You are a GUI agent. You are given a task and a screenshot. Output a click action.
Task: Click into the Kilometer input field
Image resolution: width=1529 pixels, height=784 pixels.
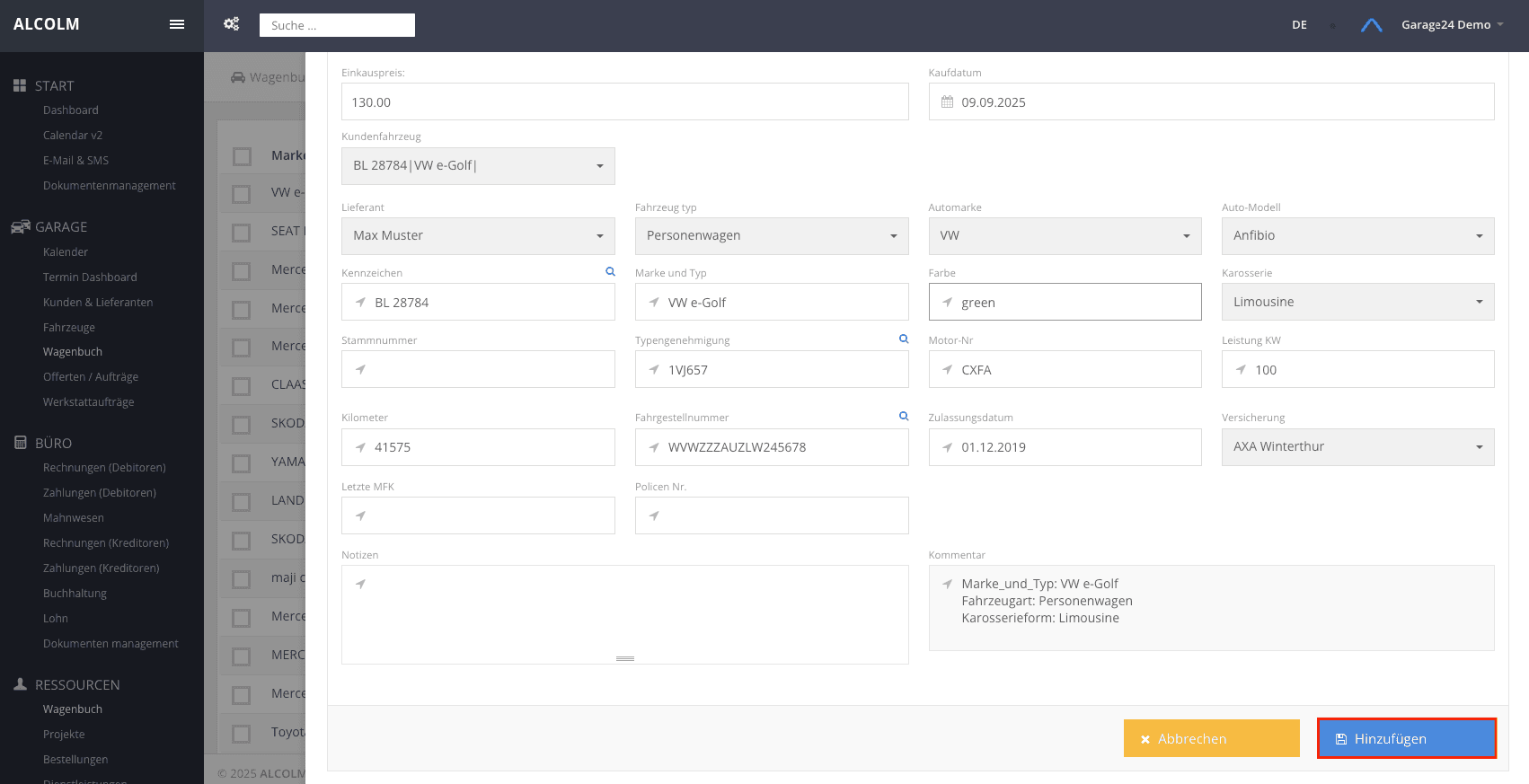[x=478, y=447]
